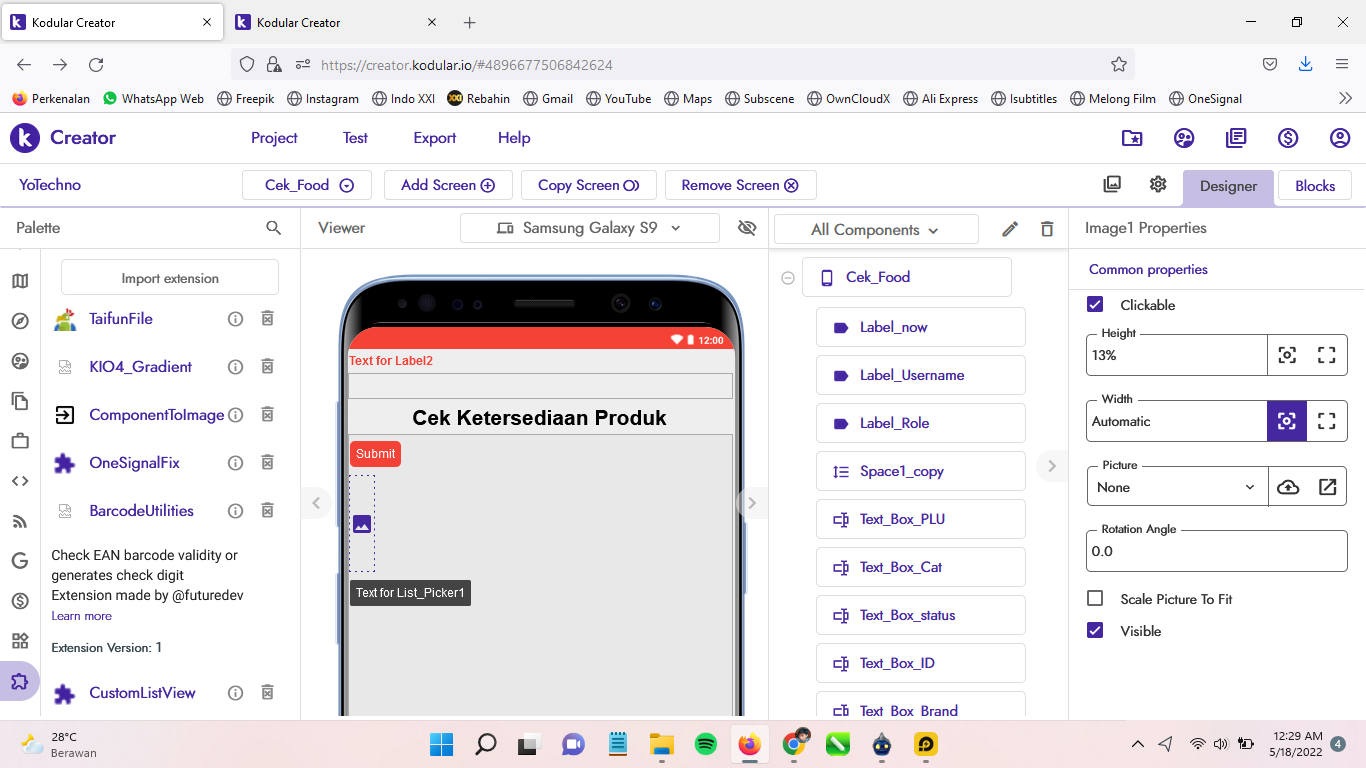Search the palette with magnifier icon

pos(274,228)
